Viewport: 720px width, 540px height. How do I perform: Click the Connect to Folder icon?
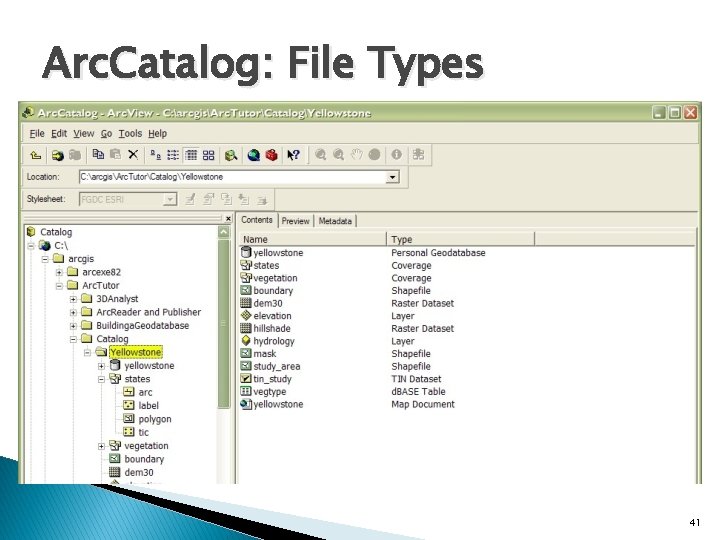pyautogui.click(x=57, y=155)
